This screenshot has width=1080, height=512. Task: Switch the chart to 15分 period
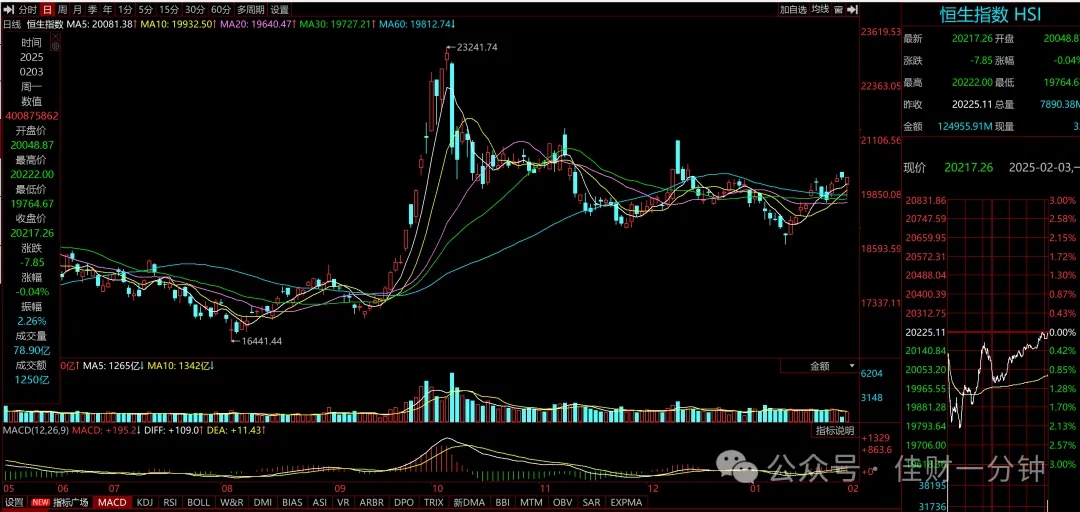coord(168,10)
